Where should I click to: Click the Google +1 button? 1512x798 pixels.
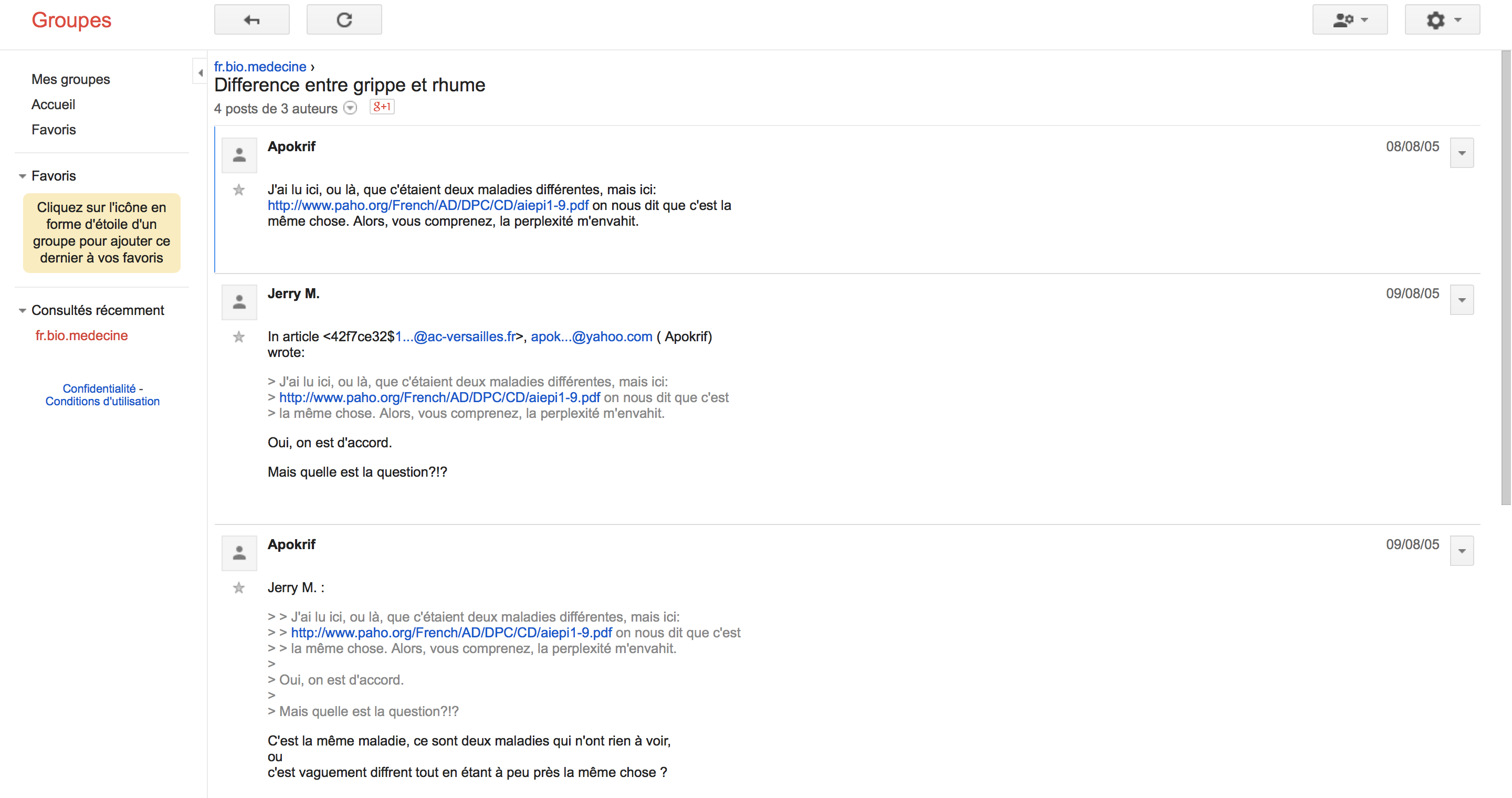click(382, 107)
